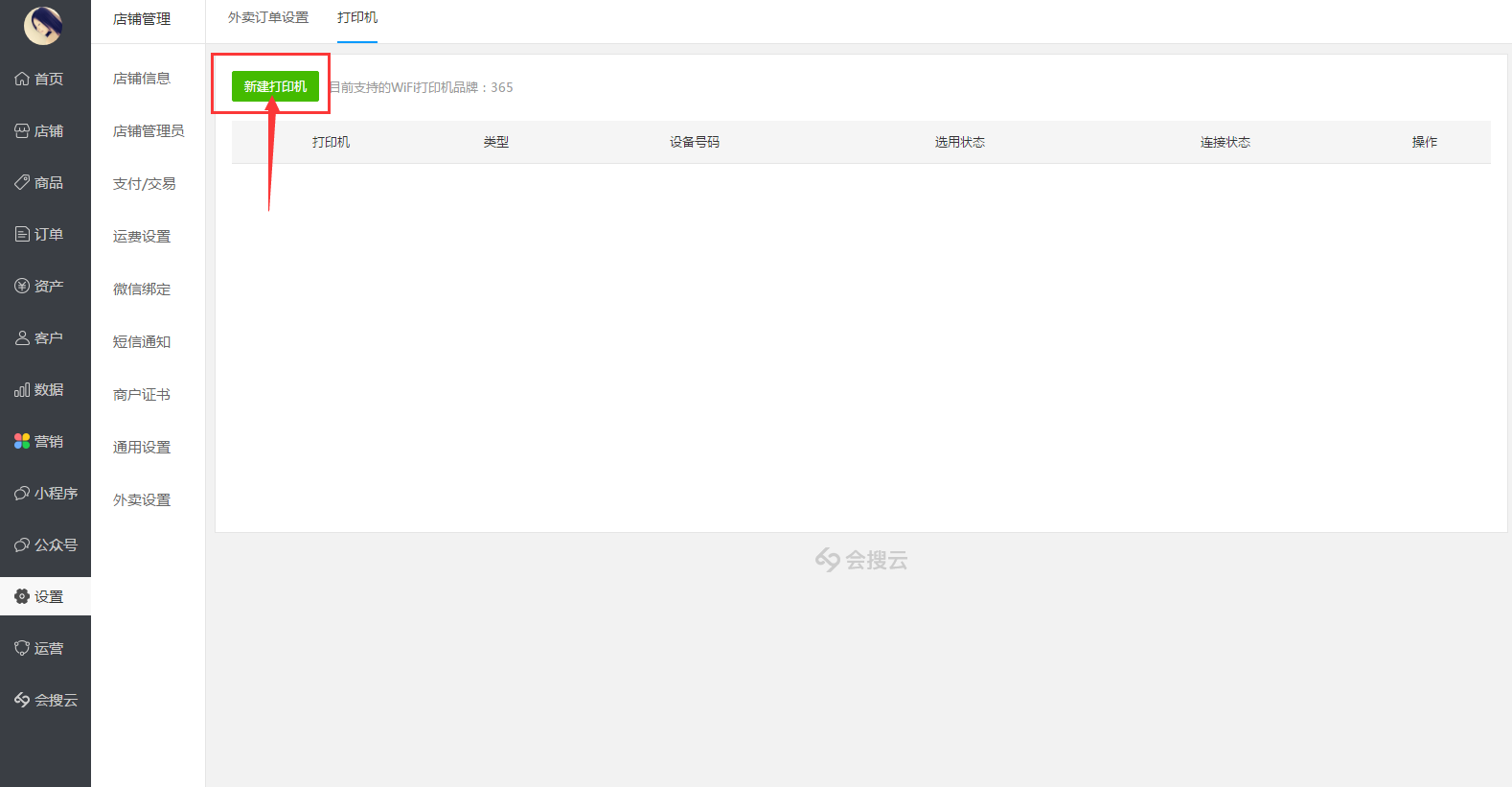
Task: Open the 订单 orders icon
Action: click(x=22, y=234)
